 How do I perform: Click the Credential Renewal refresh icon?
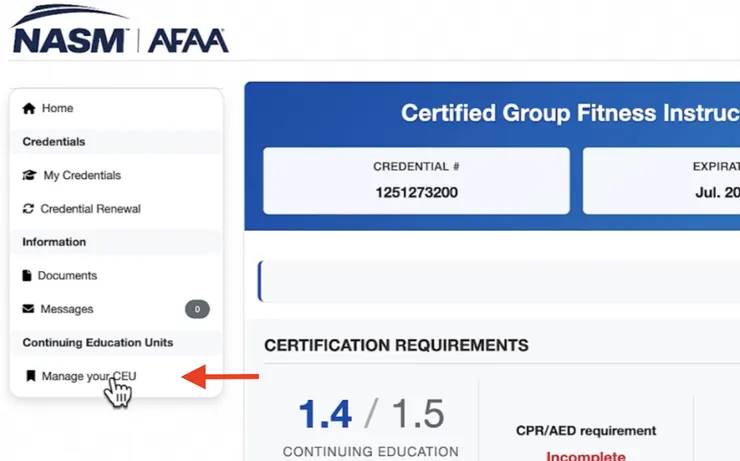pyautogui.click(x=28, y=209)
